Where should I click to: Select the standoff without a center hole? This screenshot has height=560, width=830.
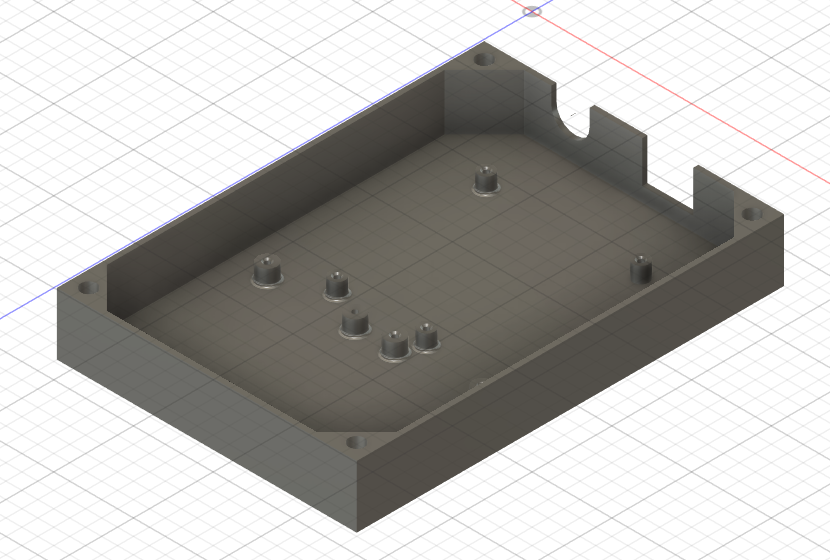(x=354, y=323)
